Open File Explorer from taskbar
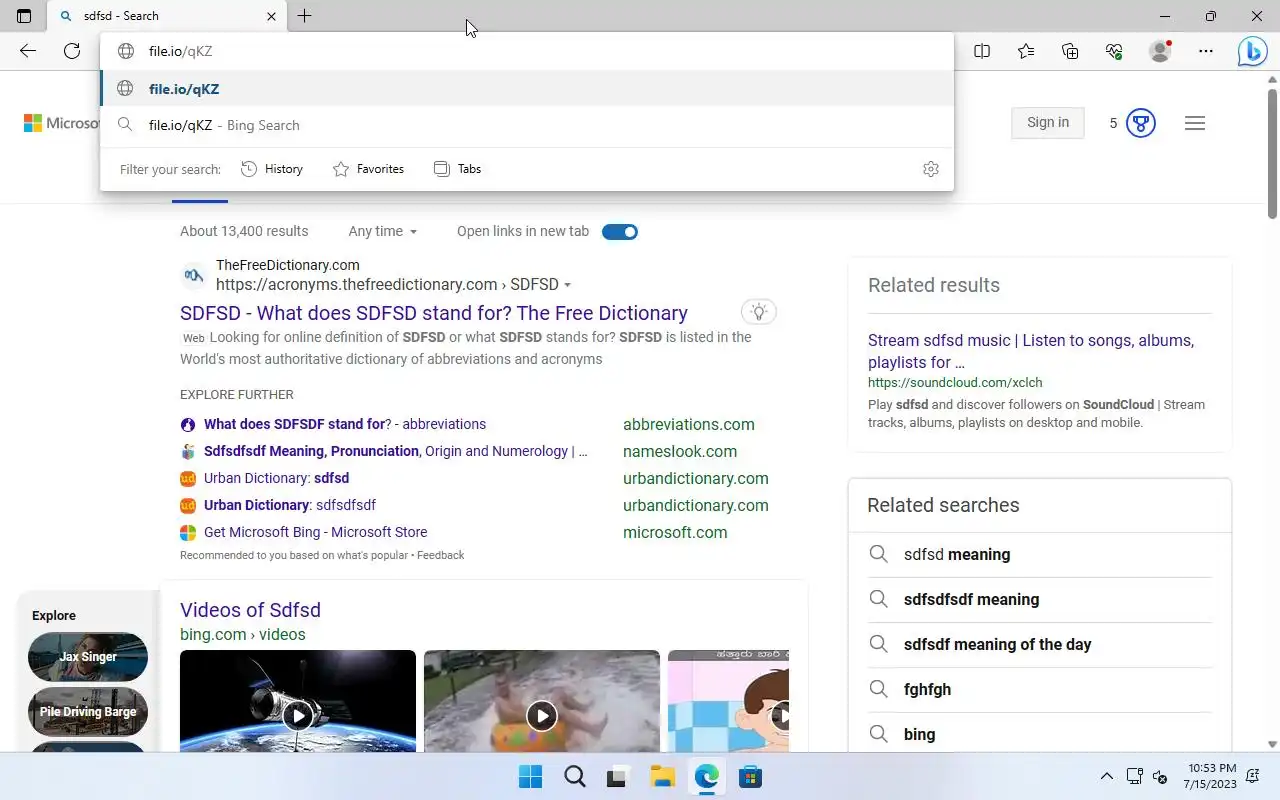This screenshot has height=800, width=1280. [662, 777]
